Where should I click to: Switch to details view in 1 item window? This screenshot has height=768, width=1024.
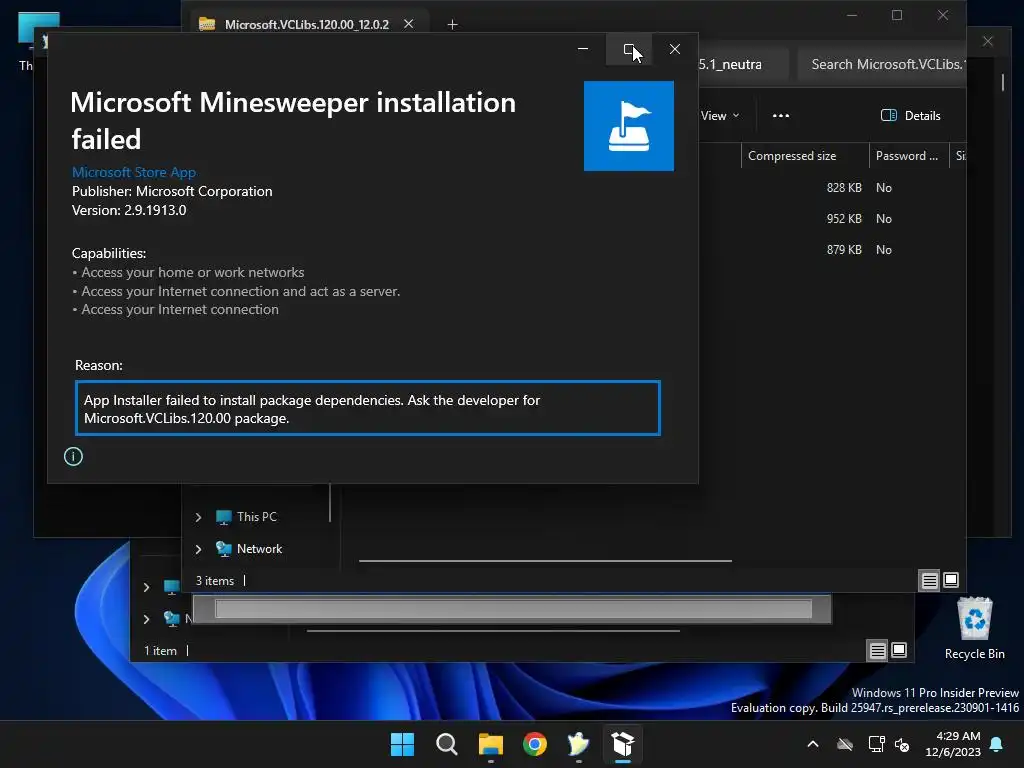coord(878,650)
